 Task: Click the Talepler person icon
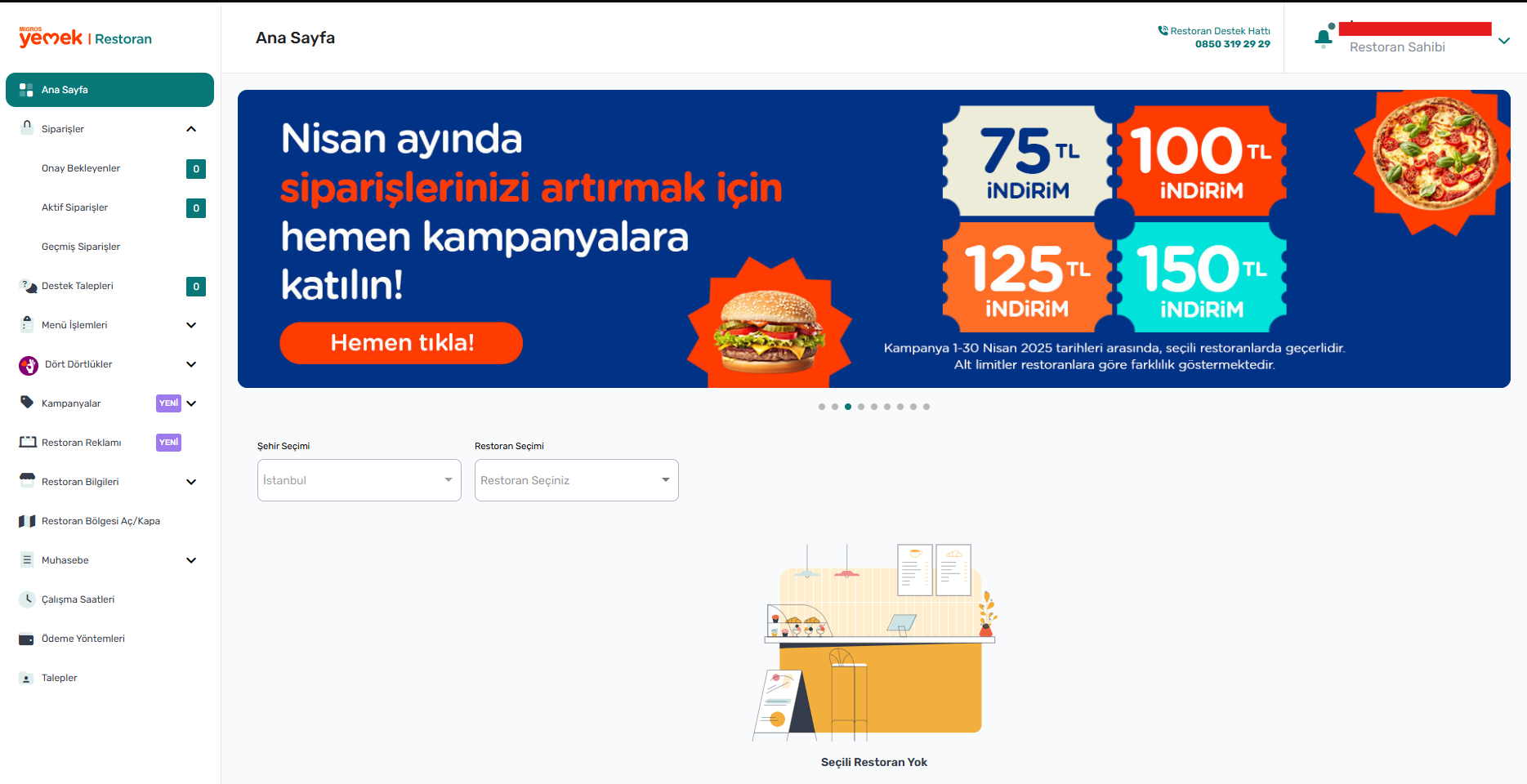[x=27, y=678]
